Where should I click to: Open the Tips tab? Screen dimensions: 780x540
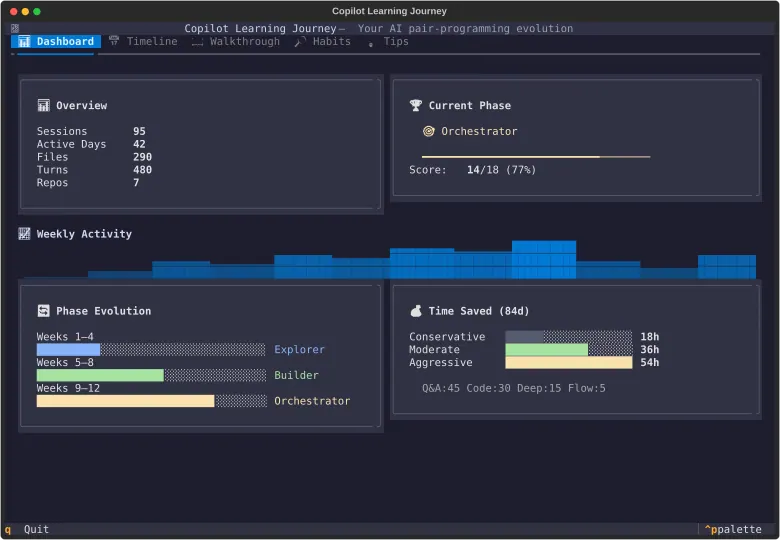click(x=388, y=41)
